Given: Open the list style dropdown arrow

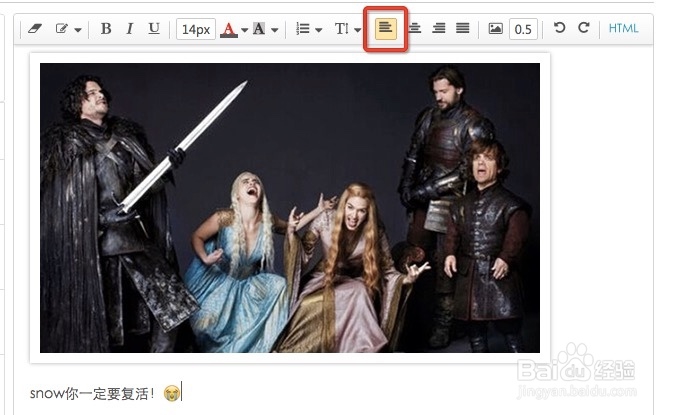Looking at the screenshot, I should click(x=319, y=30).
